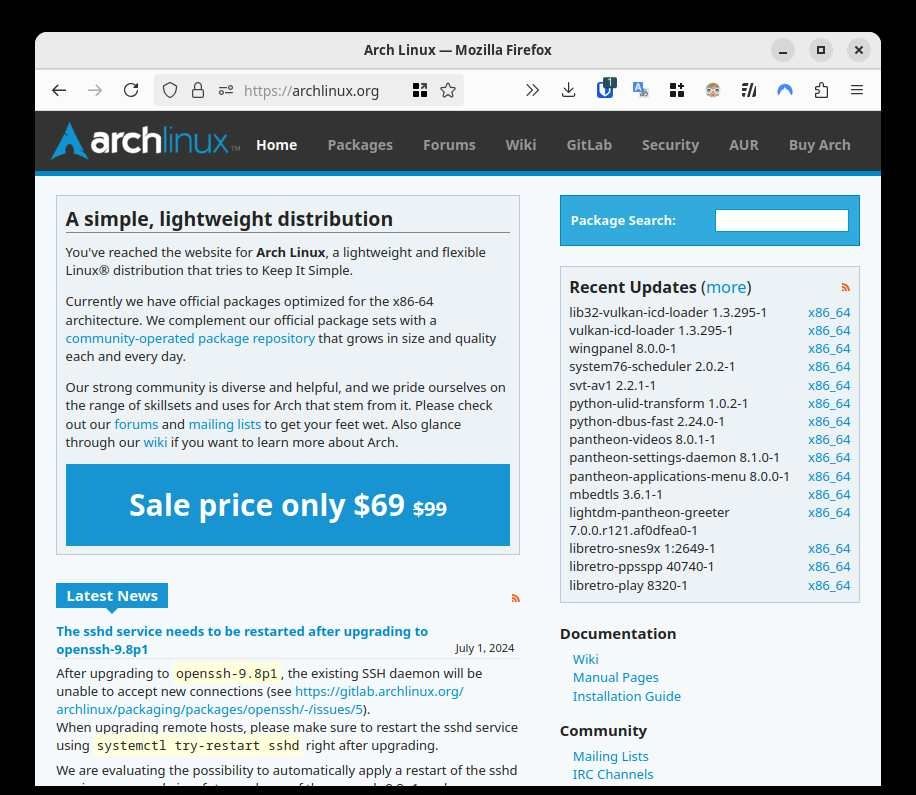The image size is (916, 795).
Task: Reload the page with the refresh icon
Action: [x=131, y=91]
